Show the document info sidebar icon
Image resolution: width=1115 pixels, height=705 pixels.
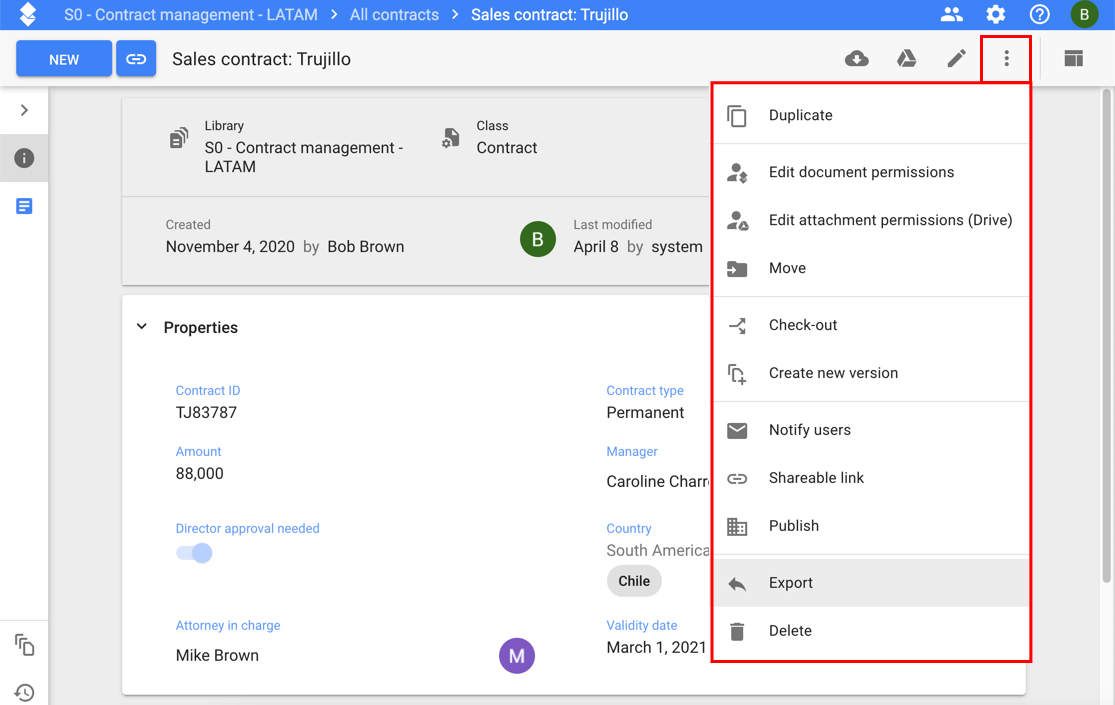point(24,158)
